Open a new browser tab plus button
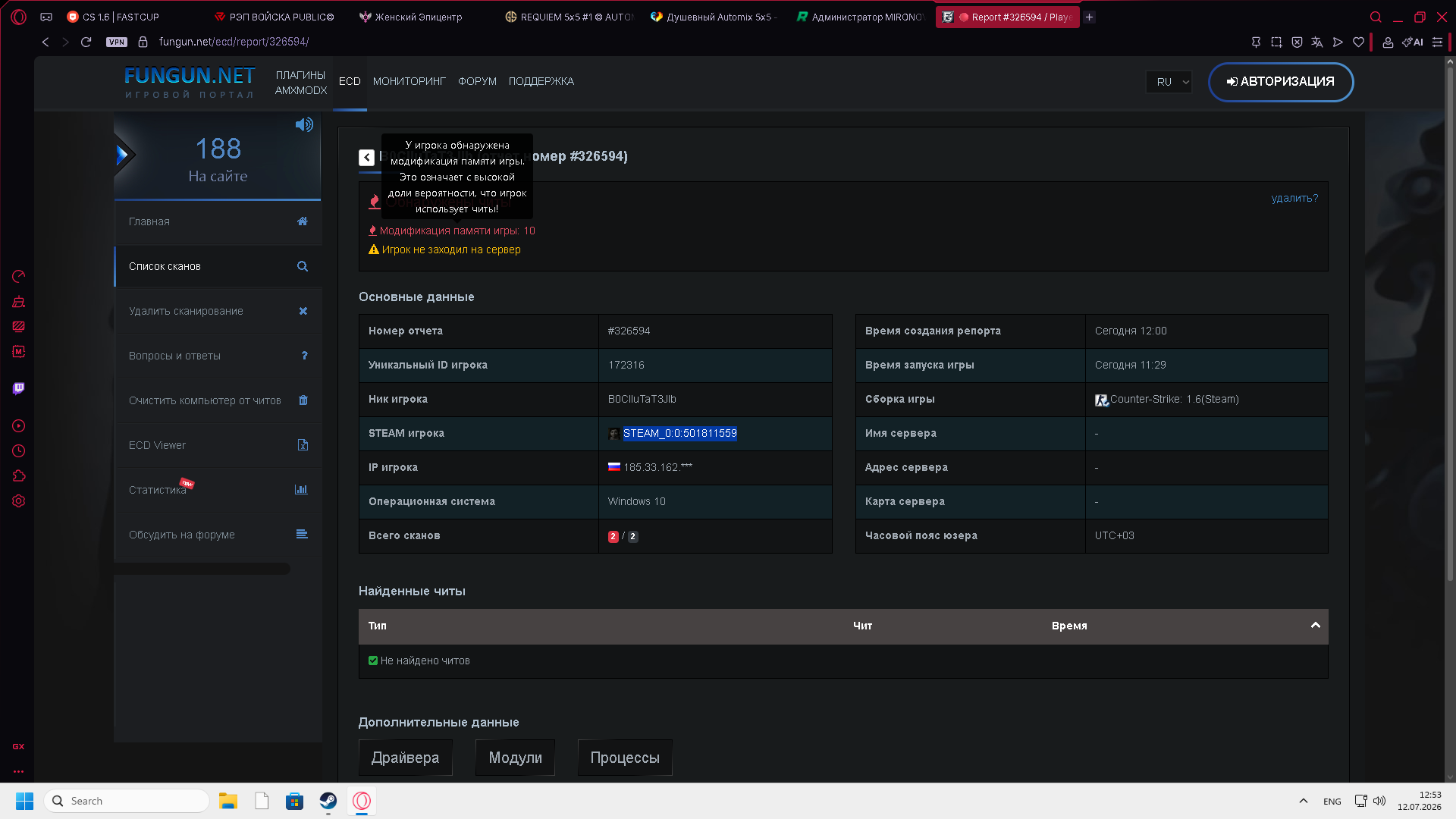The width and height of the screenshot is (1456, 819). 1089,17
